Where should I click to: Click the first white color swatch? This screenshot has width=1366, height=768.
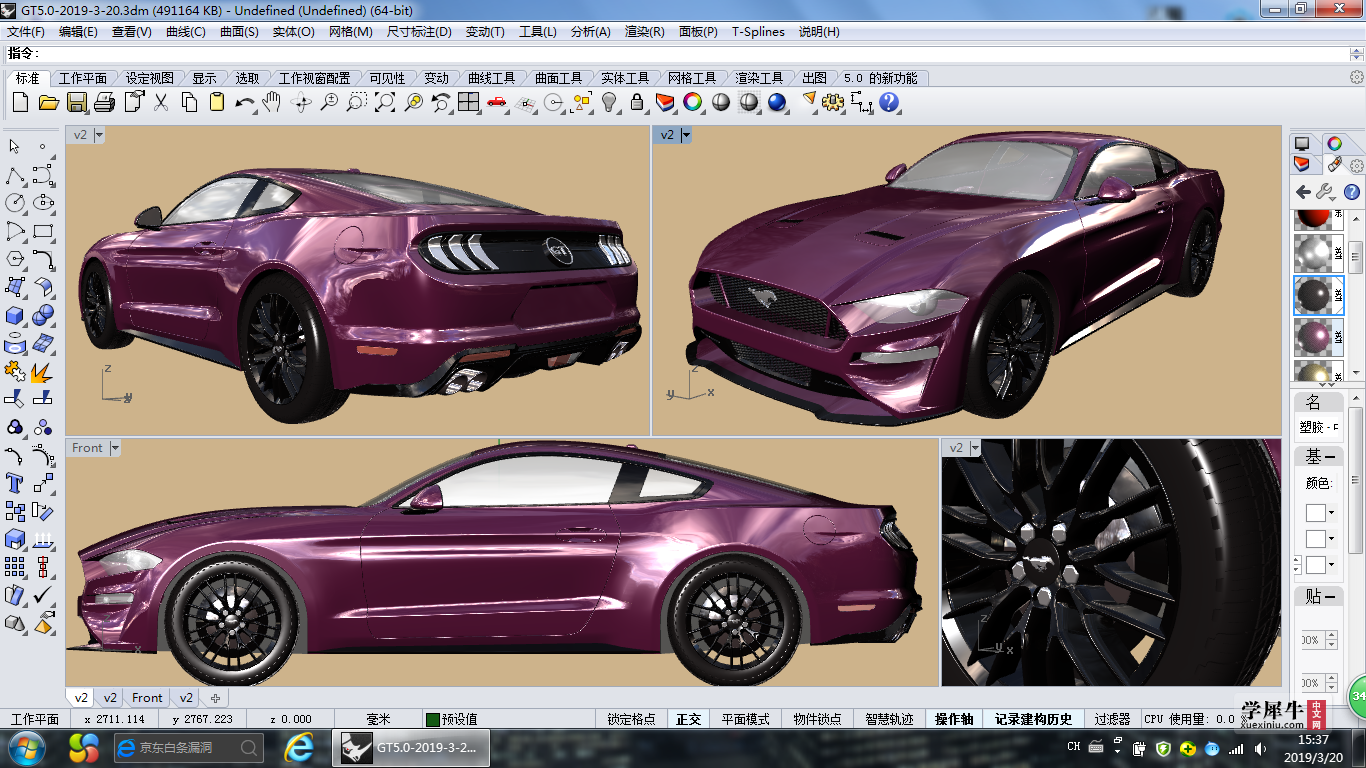(x=1316, y=513)
